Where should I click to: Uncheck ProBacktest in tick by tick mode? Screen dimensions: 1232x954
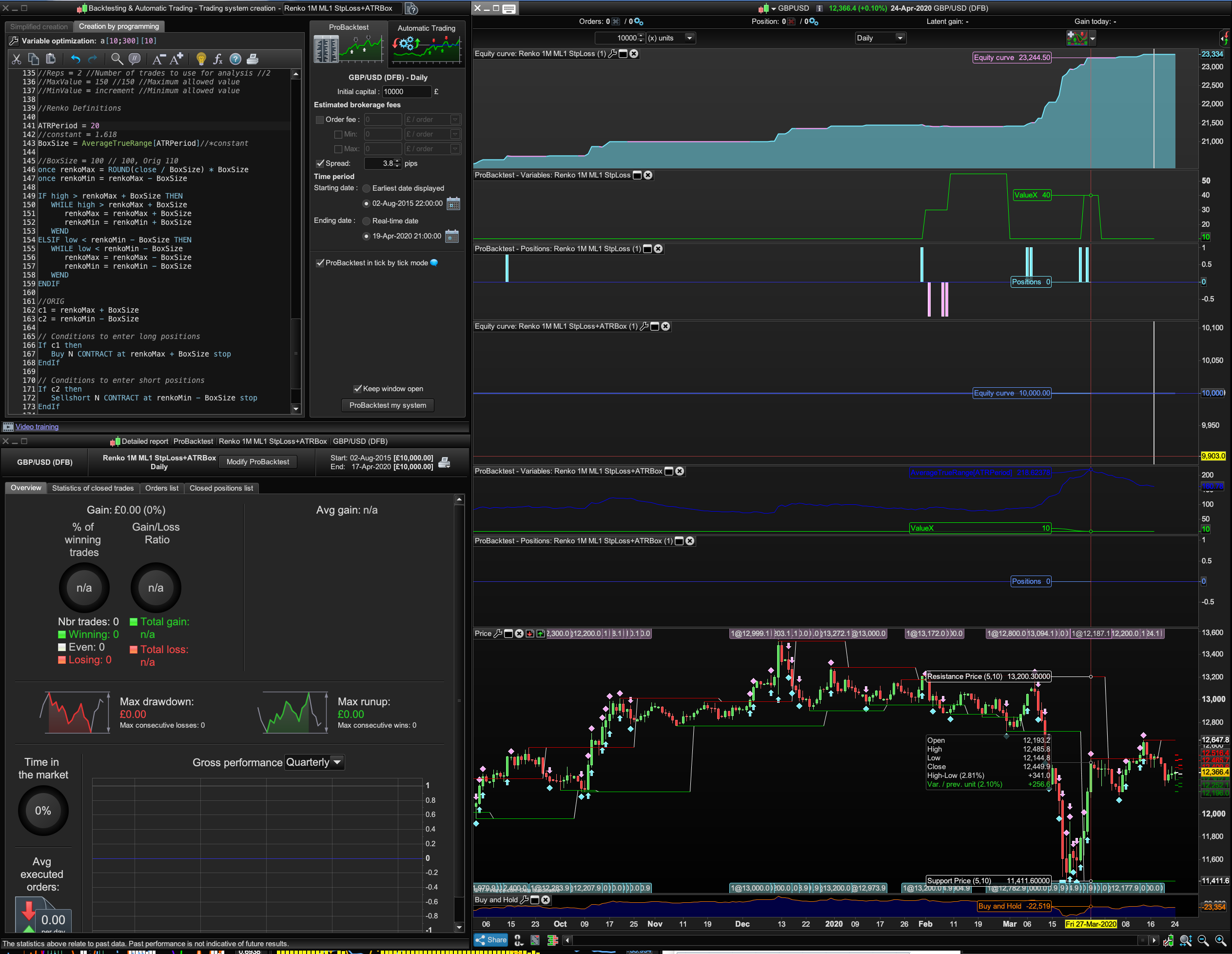[x=320, y=263]
